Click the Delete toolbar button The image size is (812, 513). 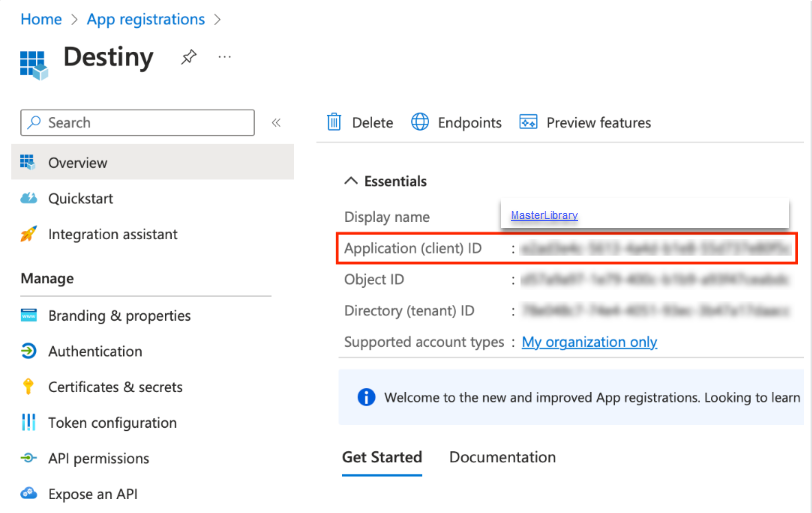tap(359, 122)
